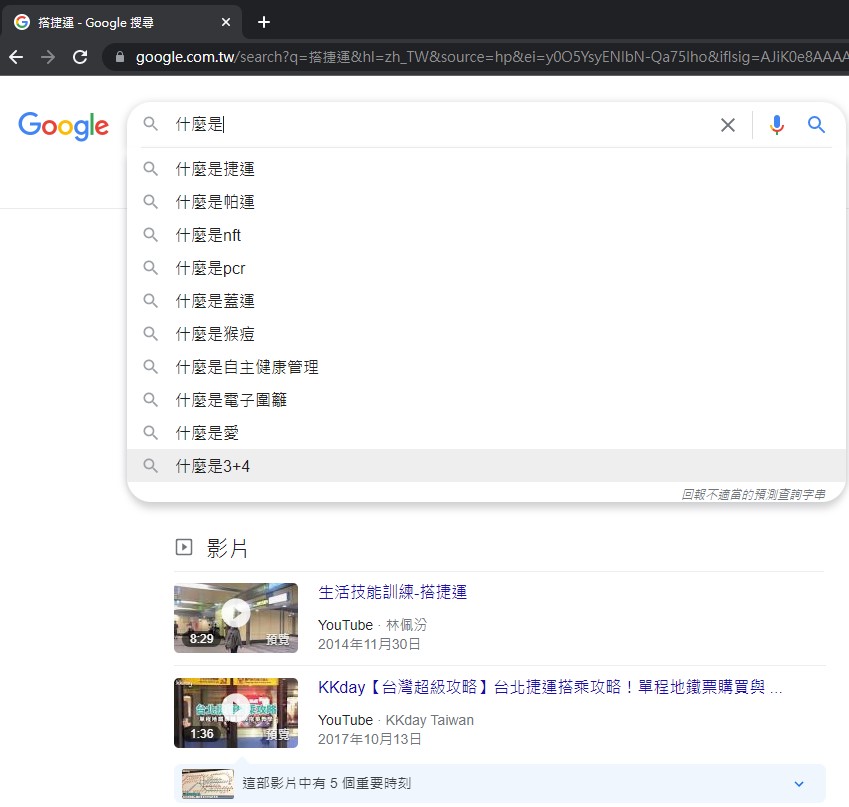The image size is (849, 807).
Task: Open the KKday 台北捷運搭乘攻略 video link
Action: [548, 686]
